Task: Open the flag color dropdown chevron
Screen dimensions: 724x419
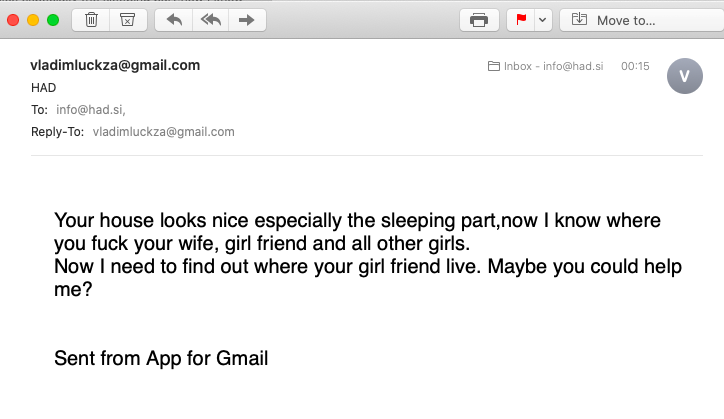Action: click(543, 20)
